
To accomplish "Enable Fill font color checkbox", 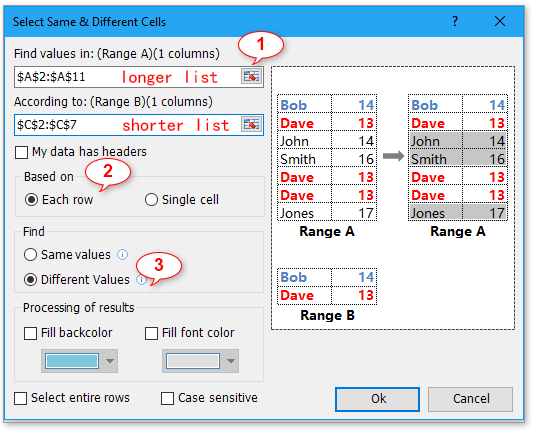I will tap(151, 333).
